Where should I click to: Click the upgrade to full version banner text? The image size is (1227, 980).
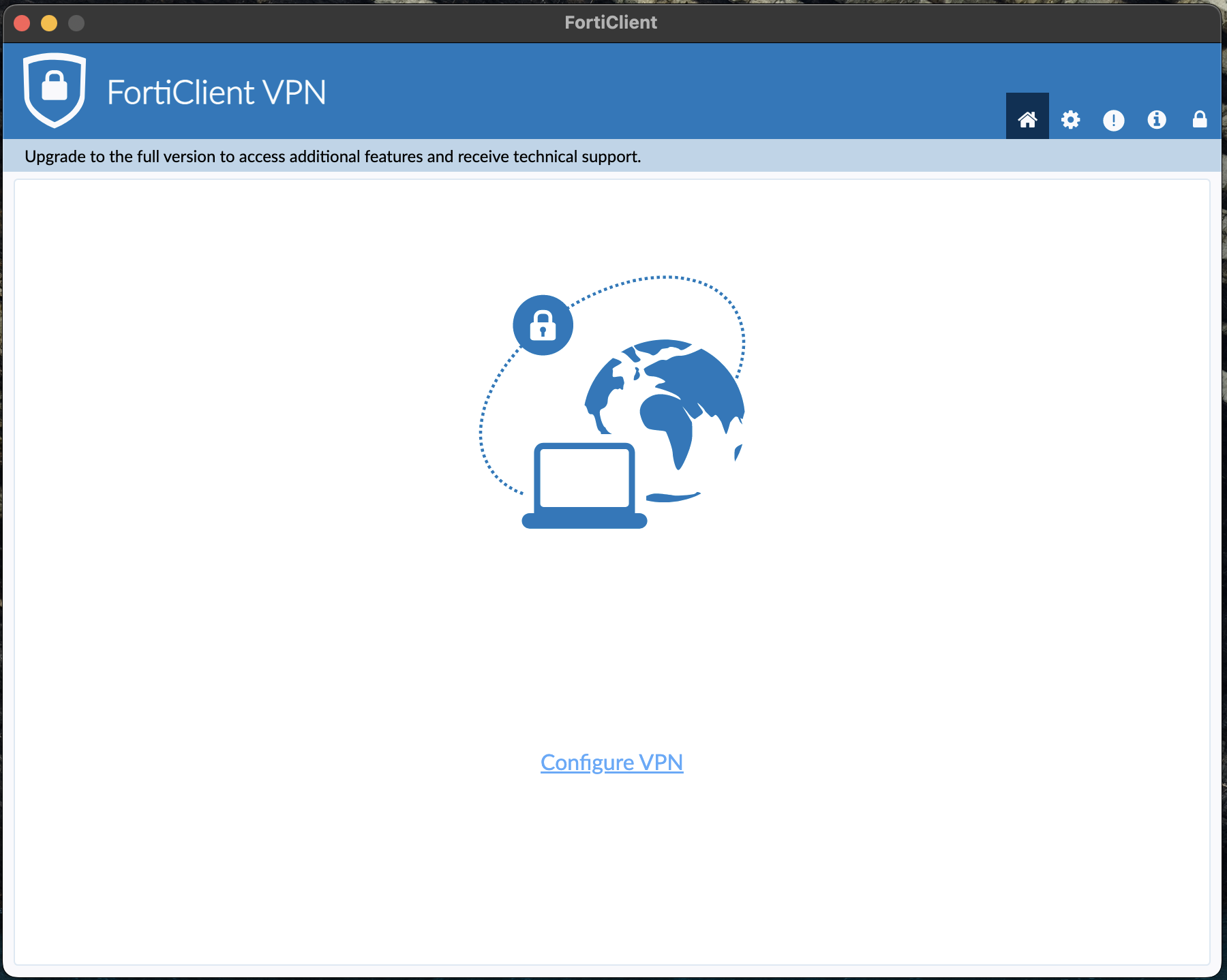tap(333, 157)
